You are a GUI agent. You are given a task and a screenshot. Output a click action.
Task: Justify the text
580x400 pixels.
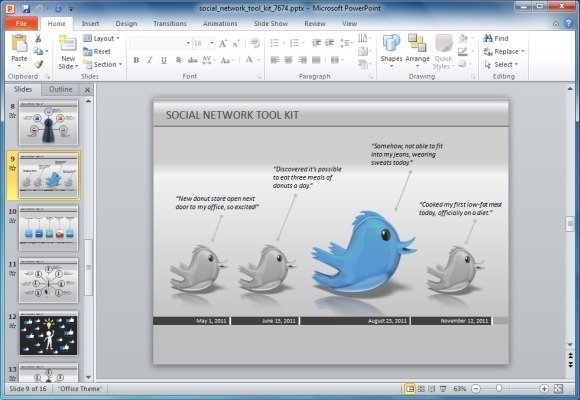click(x=316, y=60)
